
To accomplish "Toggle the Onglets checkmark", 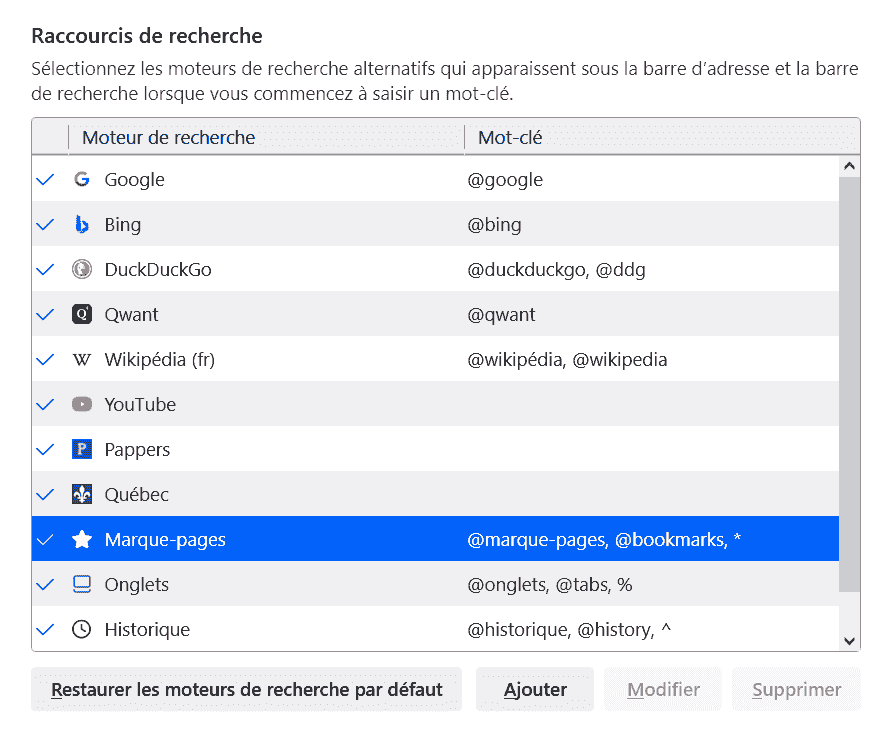I will (45, 584).
